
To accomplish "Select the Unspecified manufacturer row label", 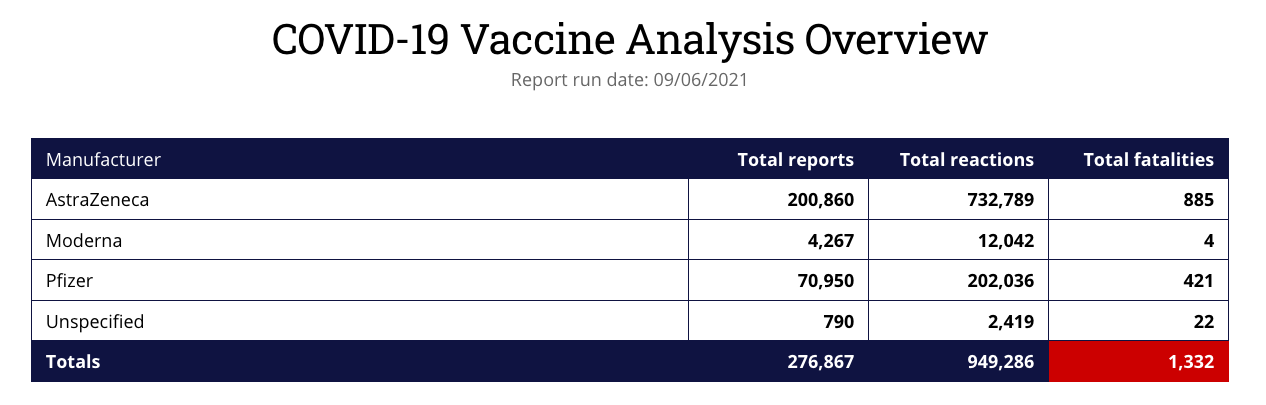I will coord(95,321).
